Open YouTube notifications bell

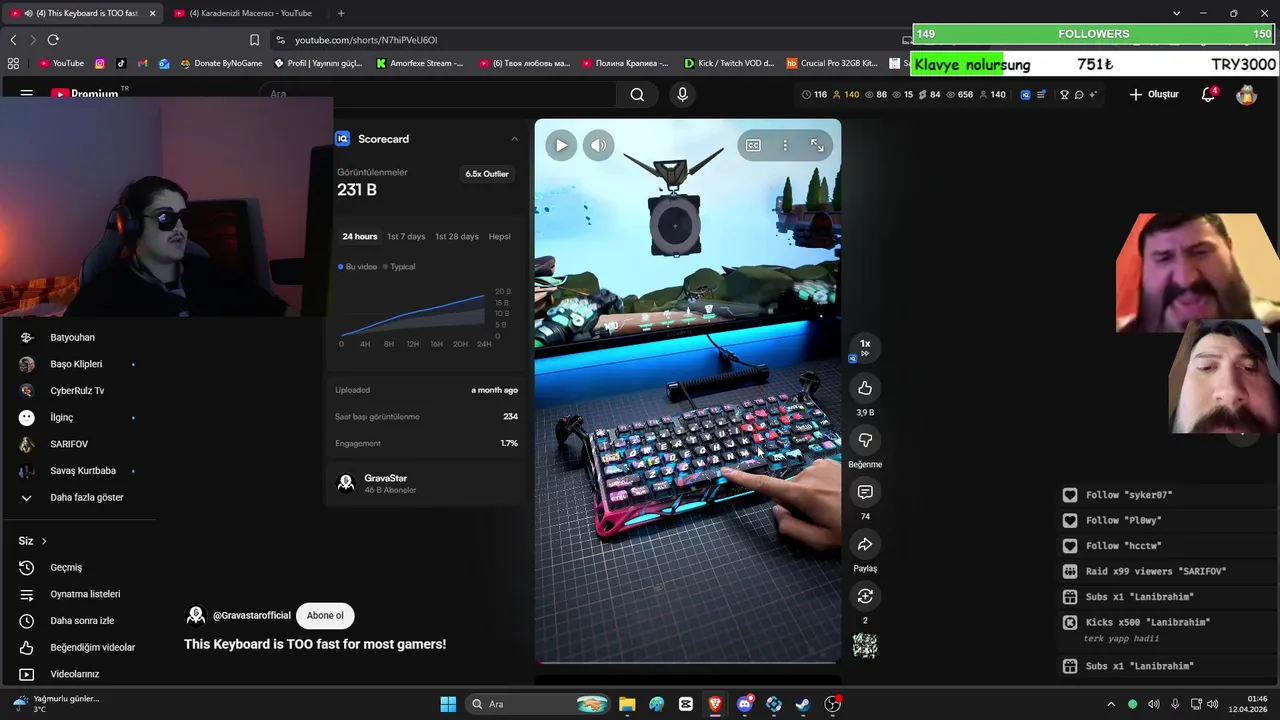tap(1208, 94)
